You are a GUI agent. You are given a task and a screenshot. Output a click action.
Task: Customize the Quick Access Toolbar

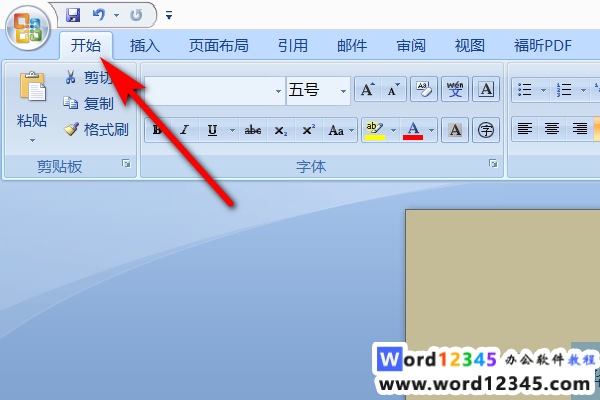tap(169, 15)
